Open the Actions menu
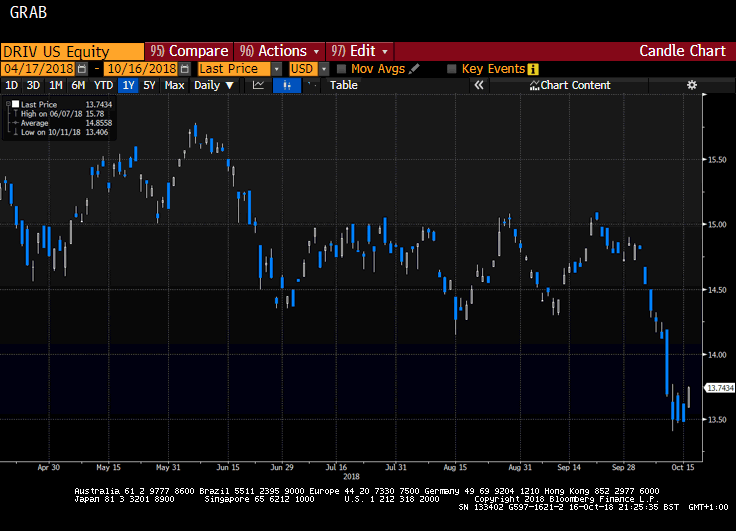The image size is (736, 531). point(279,51)
